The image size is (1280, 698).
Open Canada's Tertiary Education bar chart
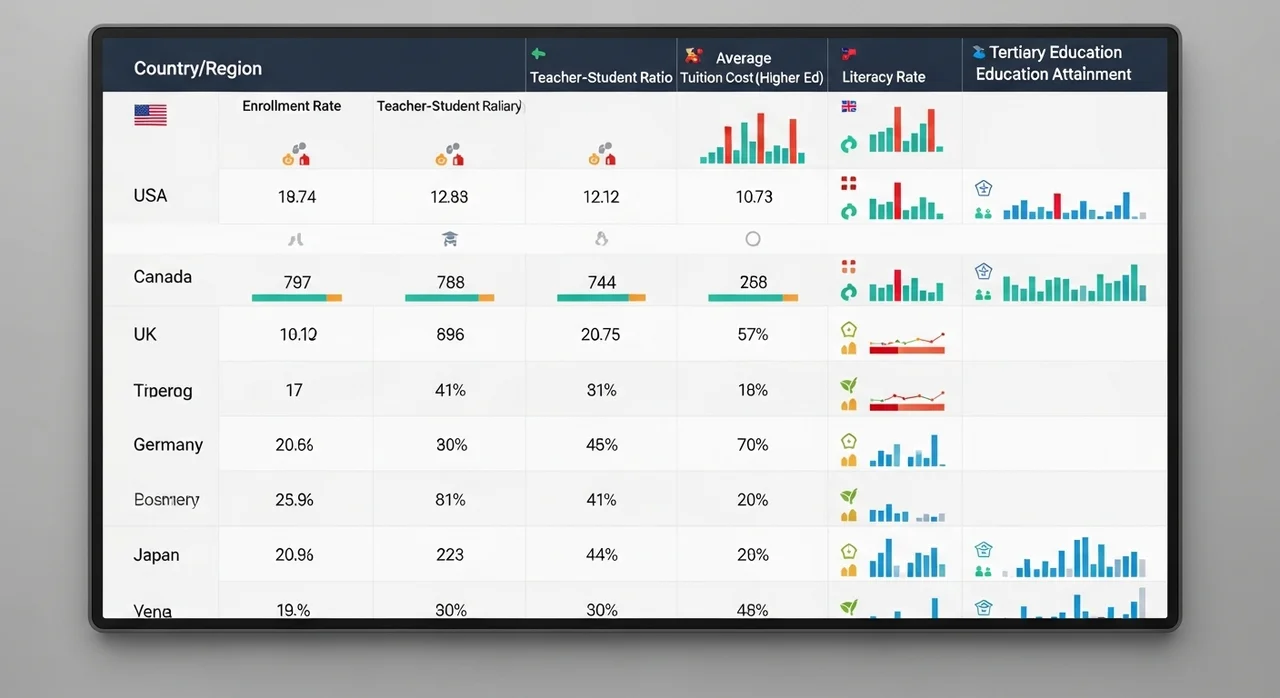[x=1074, y=284]
